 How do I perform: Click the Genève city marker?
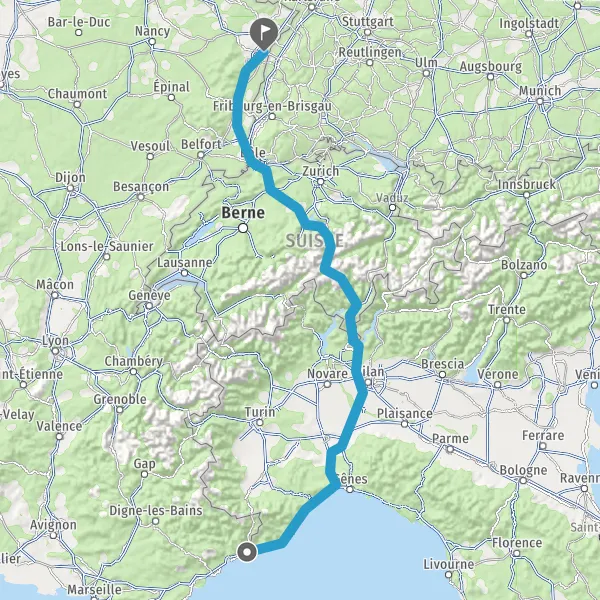[149, 306]
